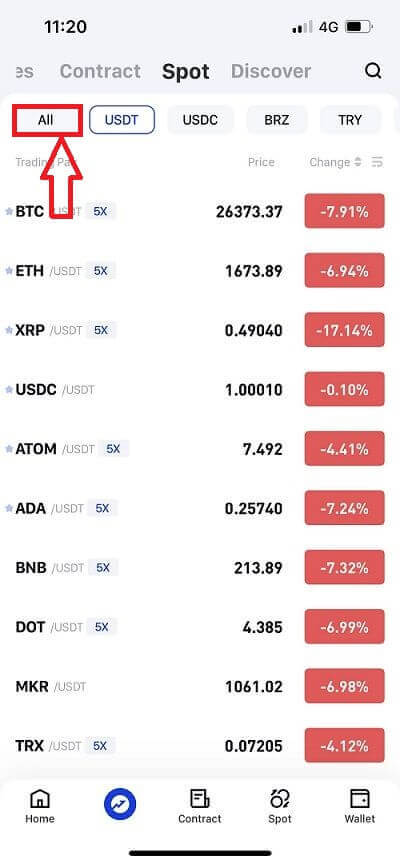Viewport: 400px width, 864px height.
Task: Toggle favorite star for ETH
Action: coord(9,271)
